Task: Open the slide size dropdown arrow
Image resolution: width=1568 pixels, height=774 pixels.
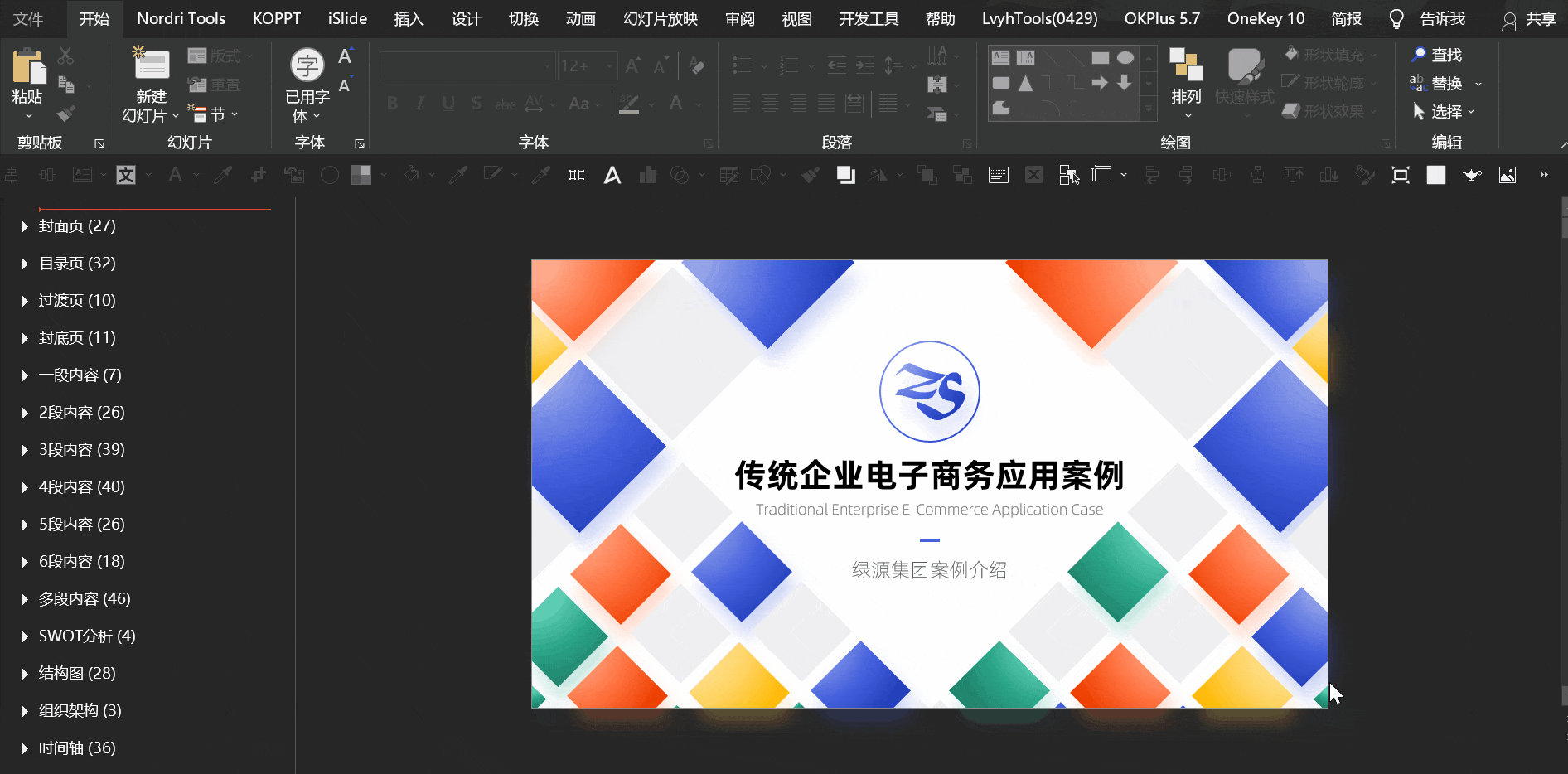Action: (1124, 175)
